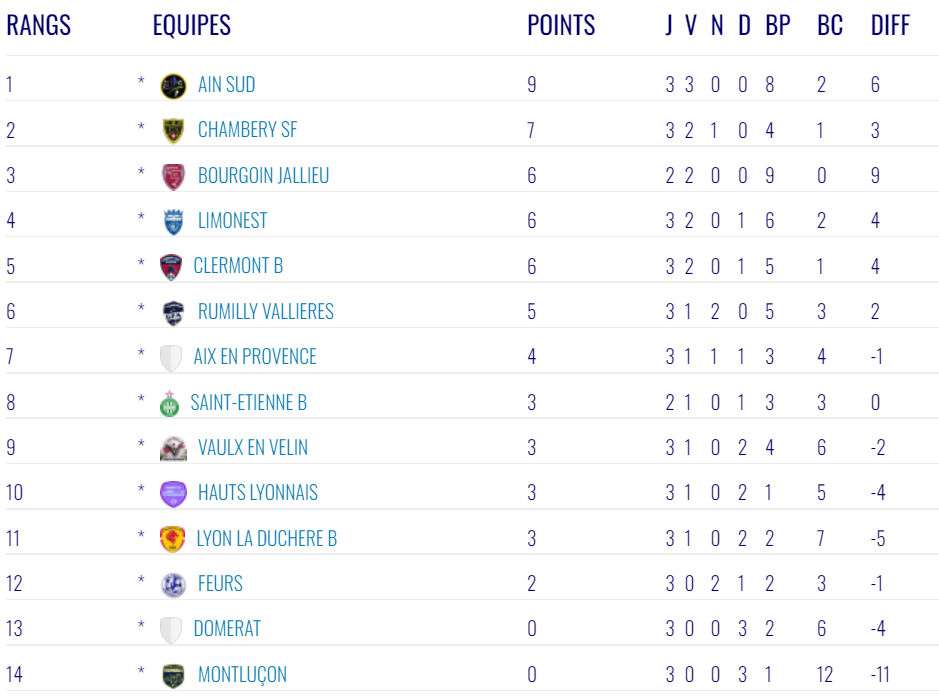Open the DOMERAT team page link

(x=227, y=629)
